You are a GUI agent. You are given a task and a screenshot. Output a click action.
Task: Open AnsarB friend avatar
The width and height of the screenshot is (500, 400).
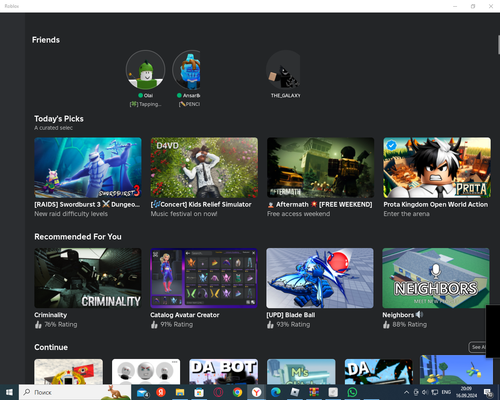coord(186,70)
